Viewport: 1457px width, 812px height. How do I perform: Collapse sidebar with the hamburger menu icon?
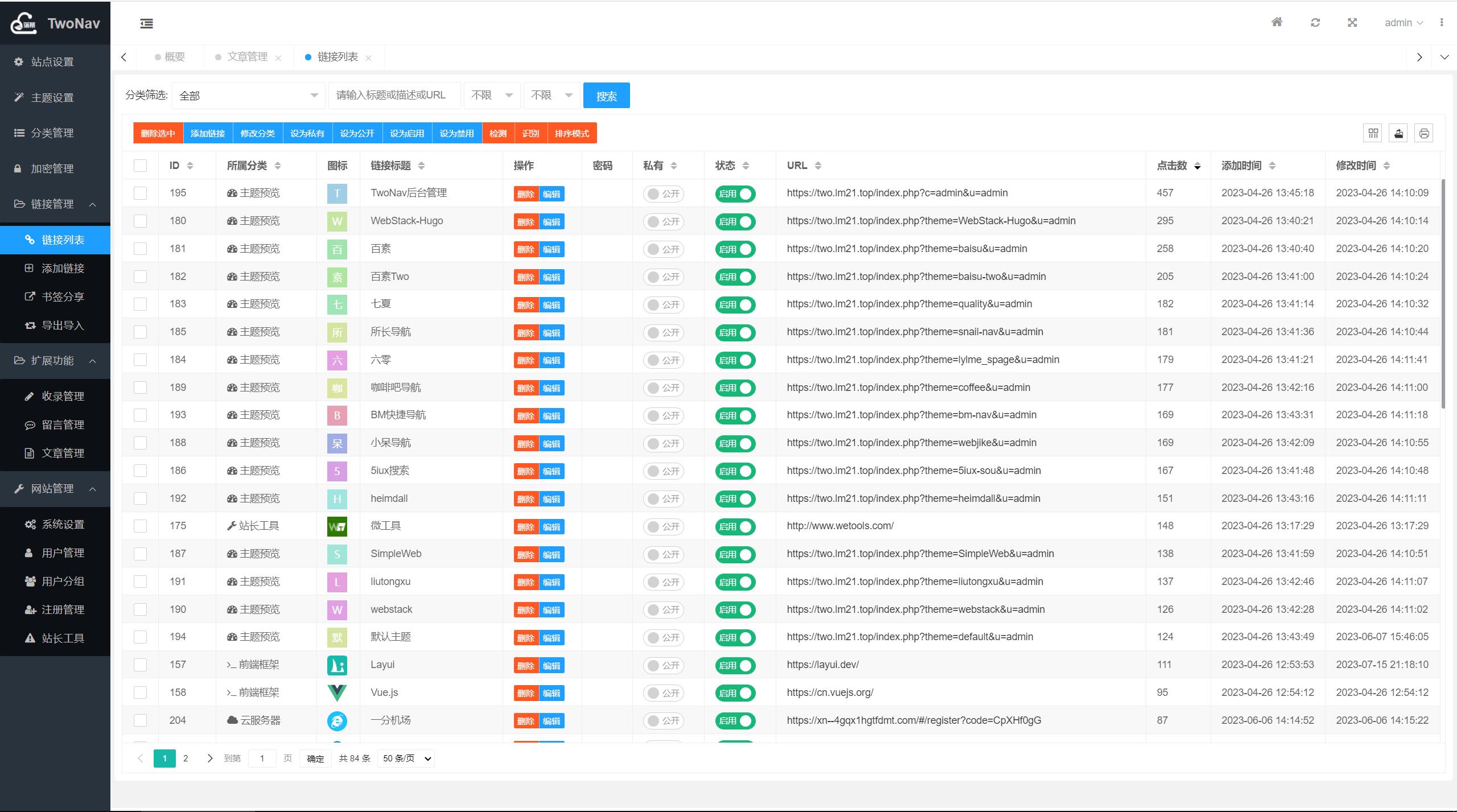(x=146, y=23)
